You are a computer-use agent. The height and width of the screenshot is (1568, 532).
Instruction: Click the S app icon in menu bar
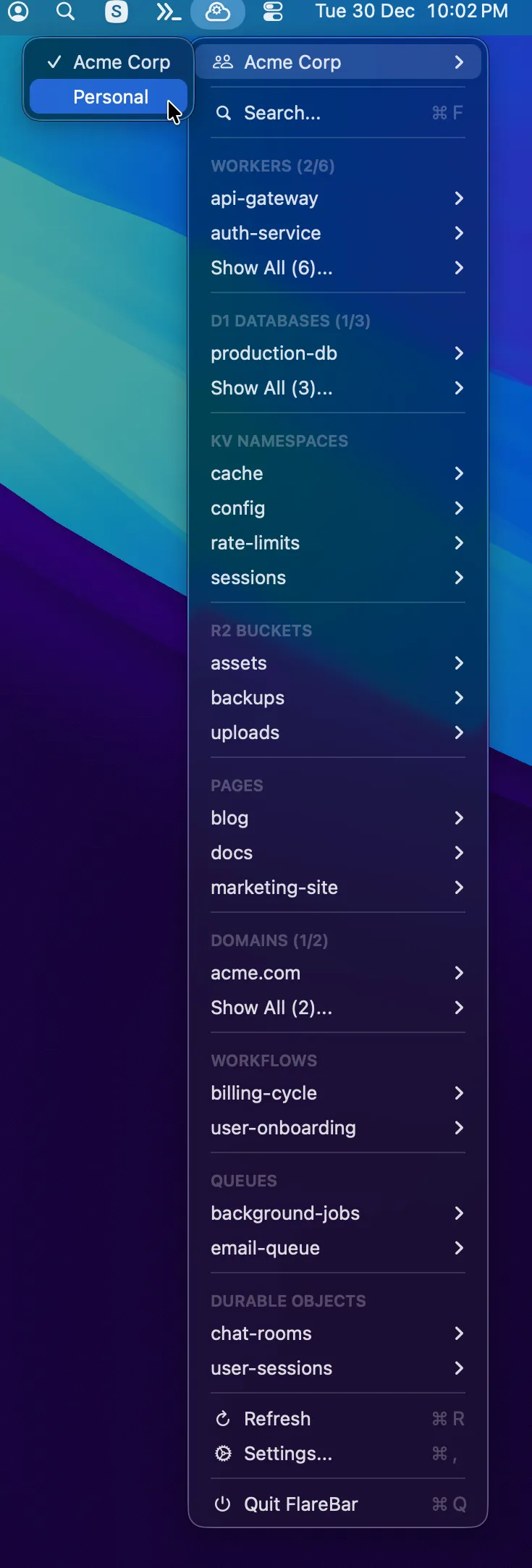click(x=117, y=12)
